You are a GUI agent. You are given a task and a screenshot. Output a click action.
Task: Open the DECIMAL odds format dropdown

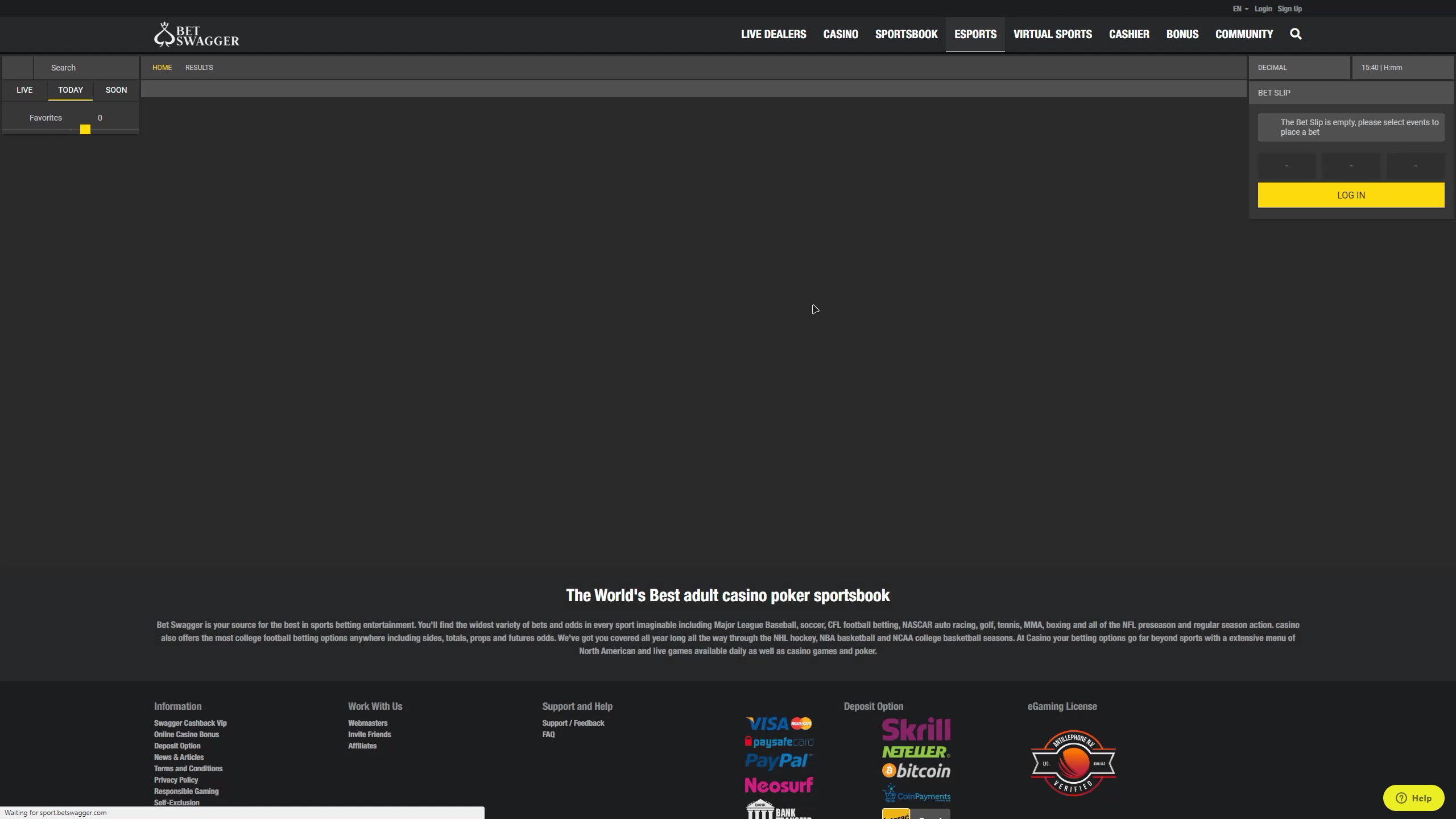[1299, 68]
